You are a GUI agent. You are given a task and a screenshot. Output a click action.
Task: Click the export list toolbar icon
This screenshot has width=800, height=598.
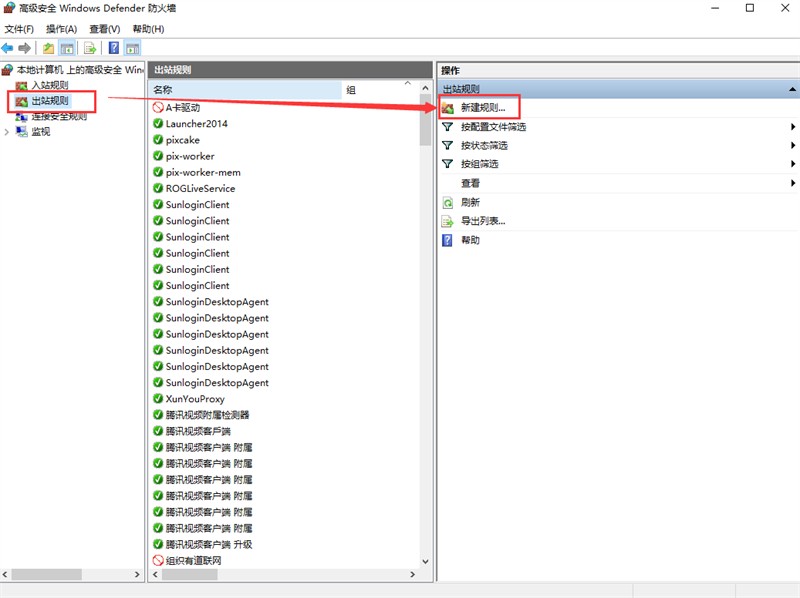[x=90, y=48]
